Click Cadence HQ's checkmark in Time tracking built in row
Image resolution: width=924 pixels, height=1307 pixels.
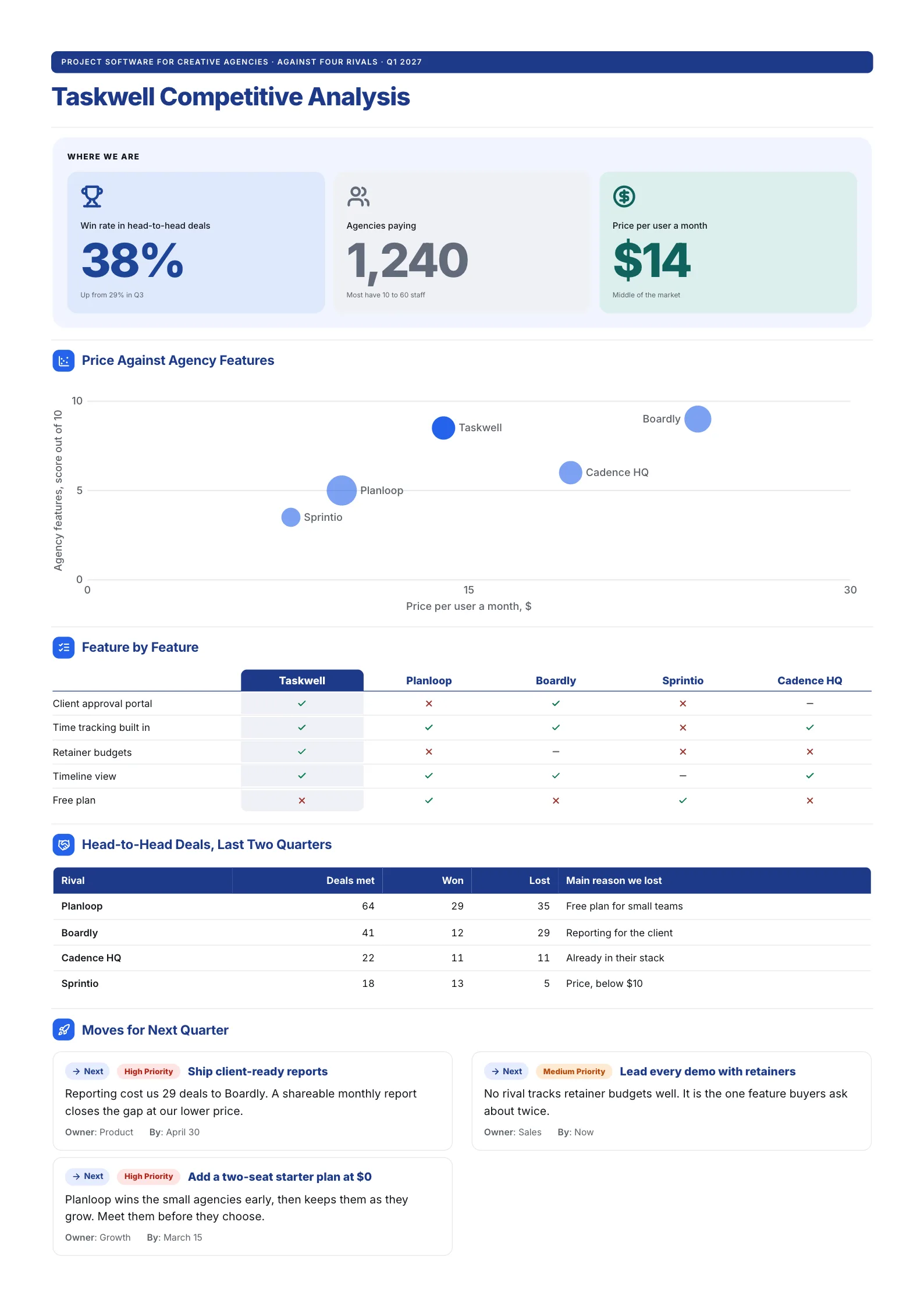click(809, 727)
